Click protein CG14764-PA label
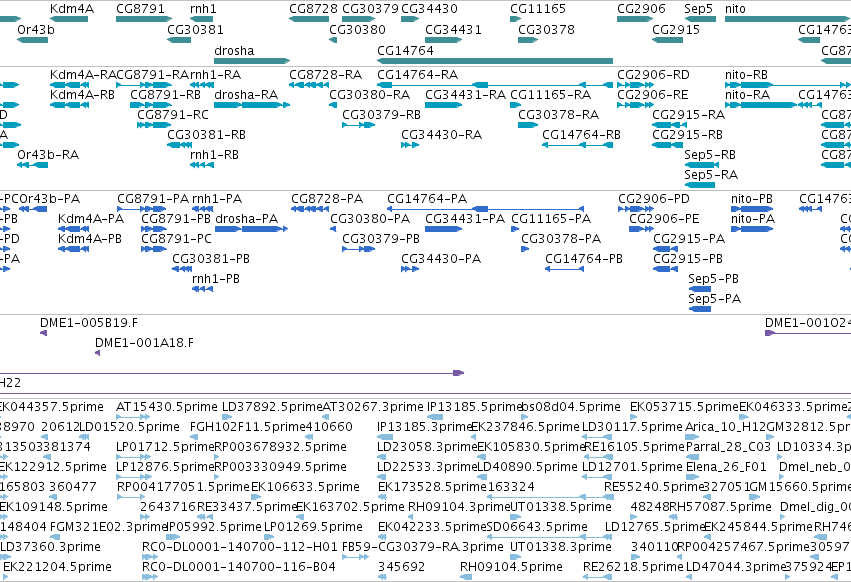The height and width of the screenshot is (582, 851). (427, 199)
